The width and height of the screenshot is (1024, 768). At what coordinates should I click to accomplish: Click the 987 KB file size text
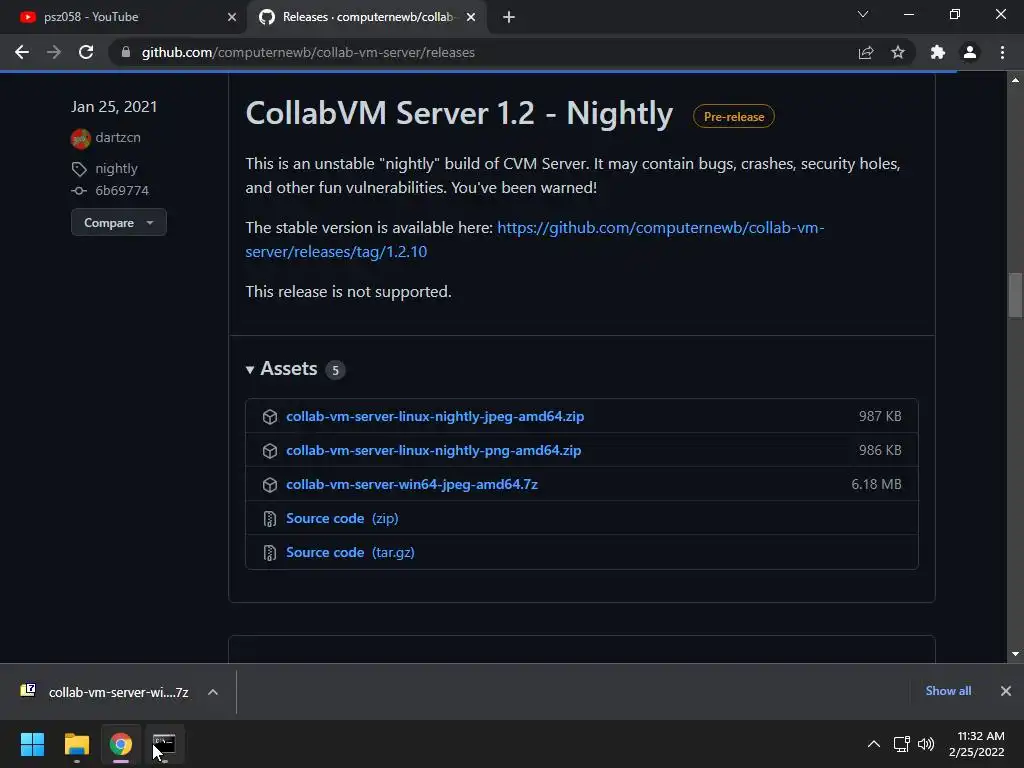(x=880, y=417)
